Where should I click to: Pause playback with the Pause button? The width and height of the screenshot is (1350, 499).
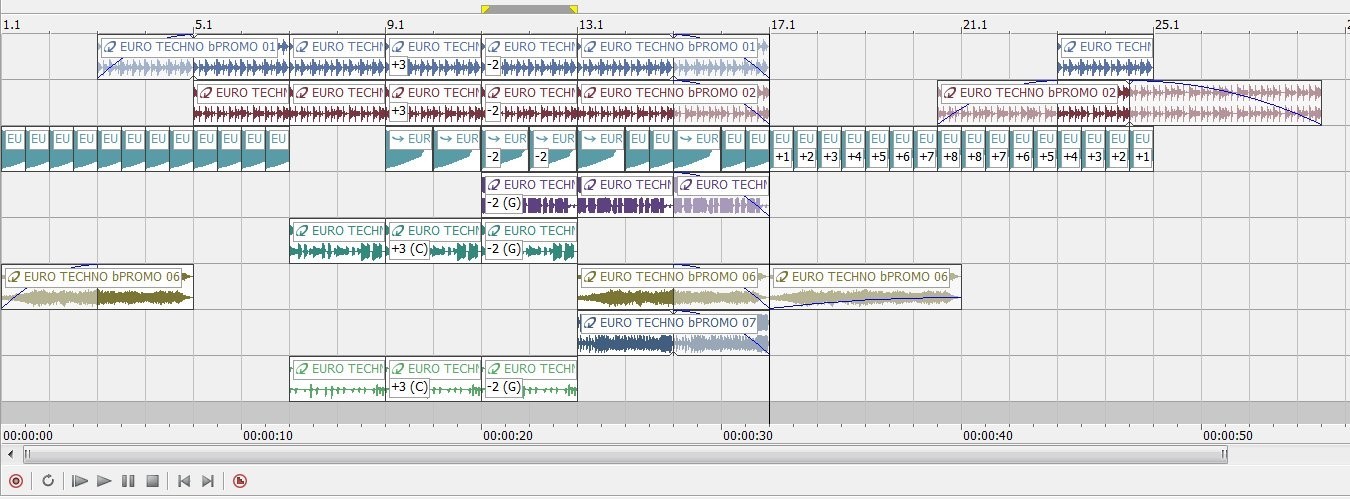click(128, 481)
